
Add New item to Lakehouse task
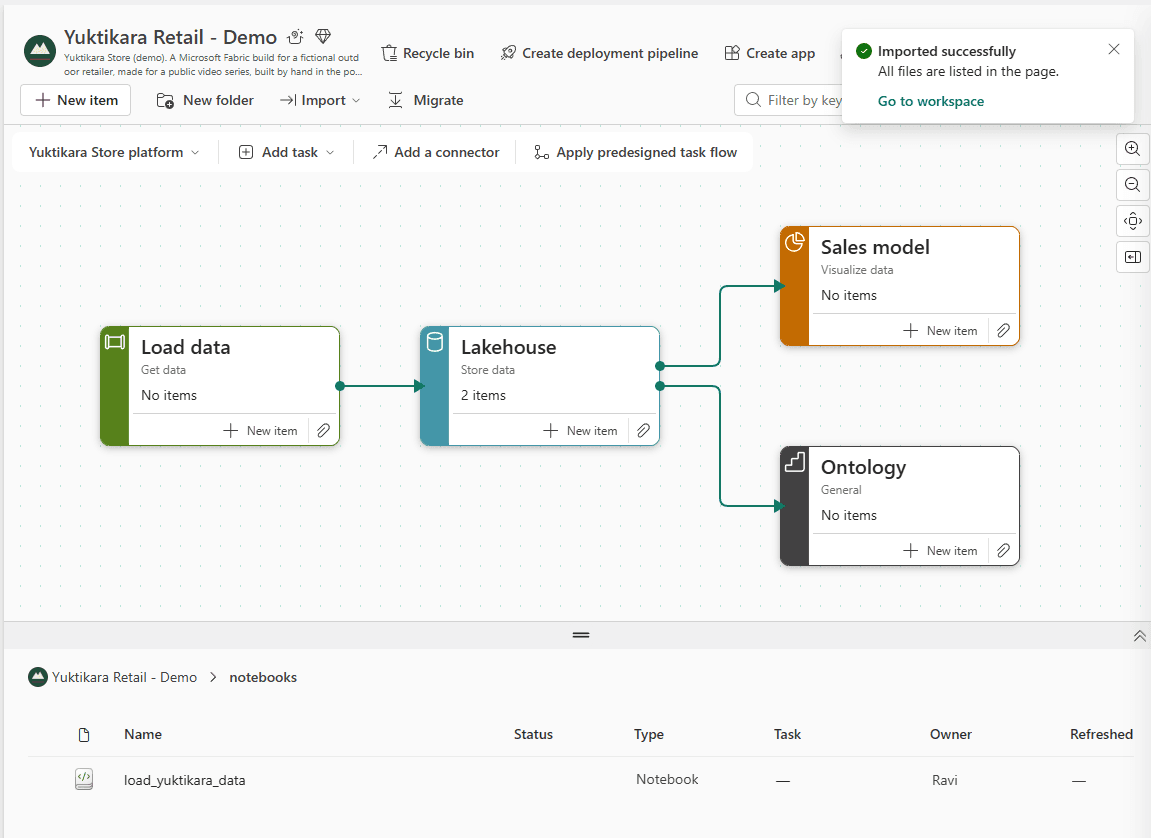pyautogui.click(x=581, y=431)
